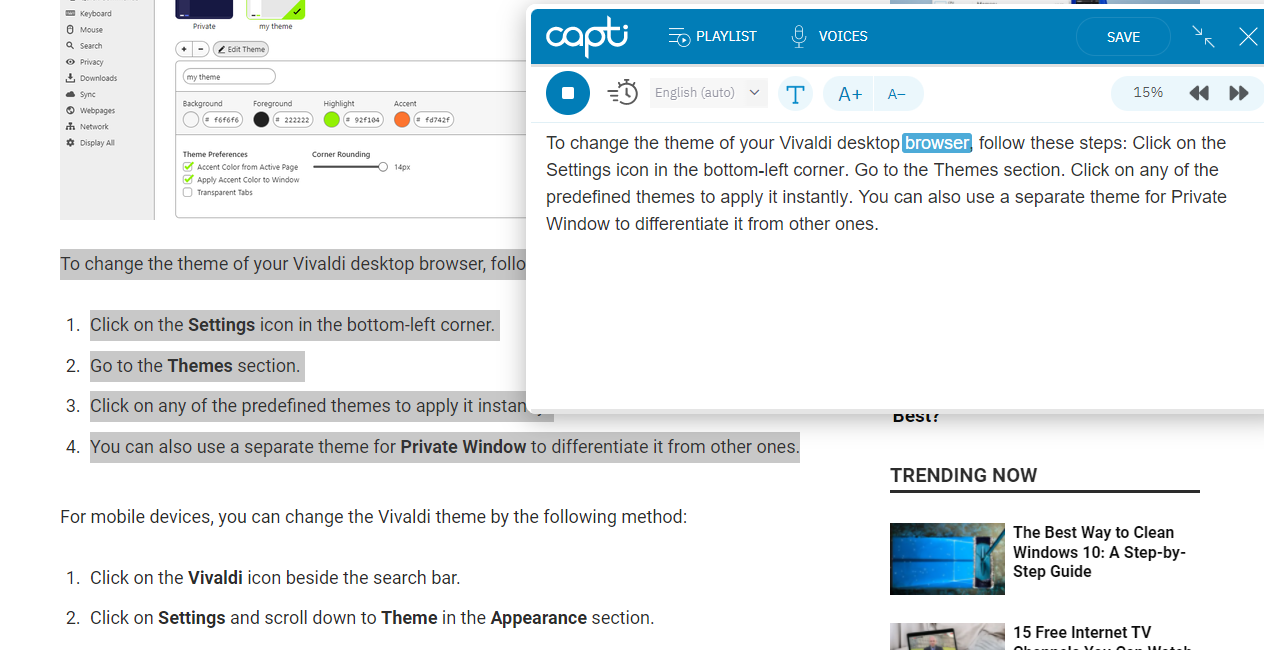The width and height of the screenshot is (1264, 650).
Task: Click the Corner Rounding slider handle
Action: tap(383, 167)
